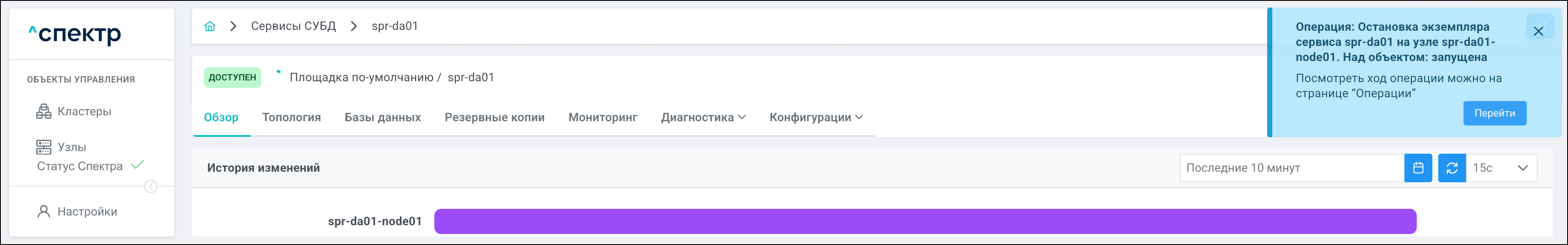Image resolution: width=1568 pixels, height=245 pixels.
Task: Click the Перейти button
Action: 1494,113
